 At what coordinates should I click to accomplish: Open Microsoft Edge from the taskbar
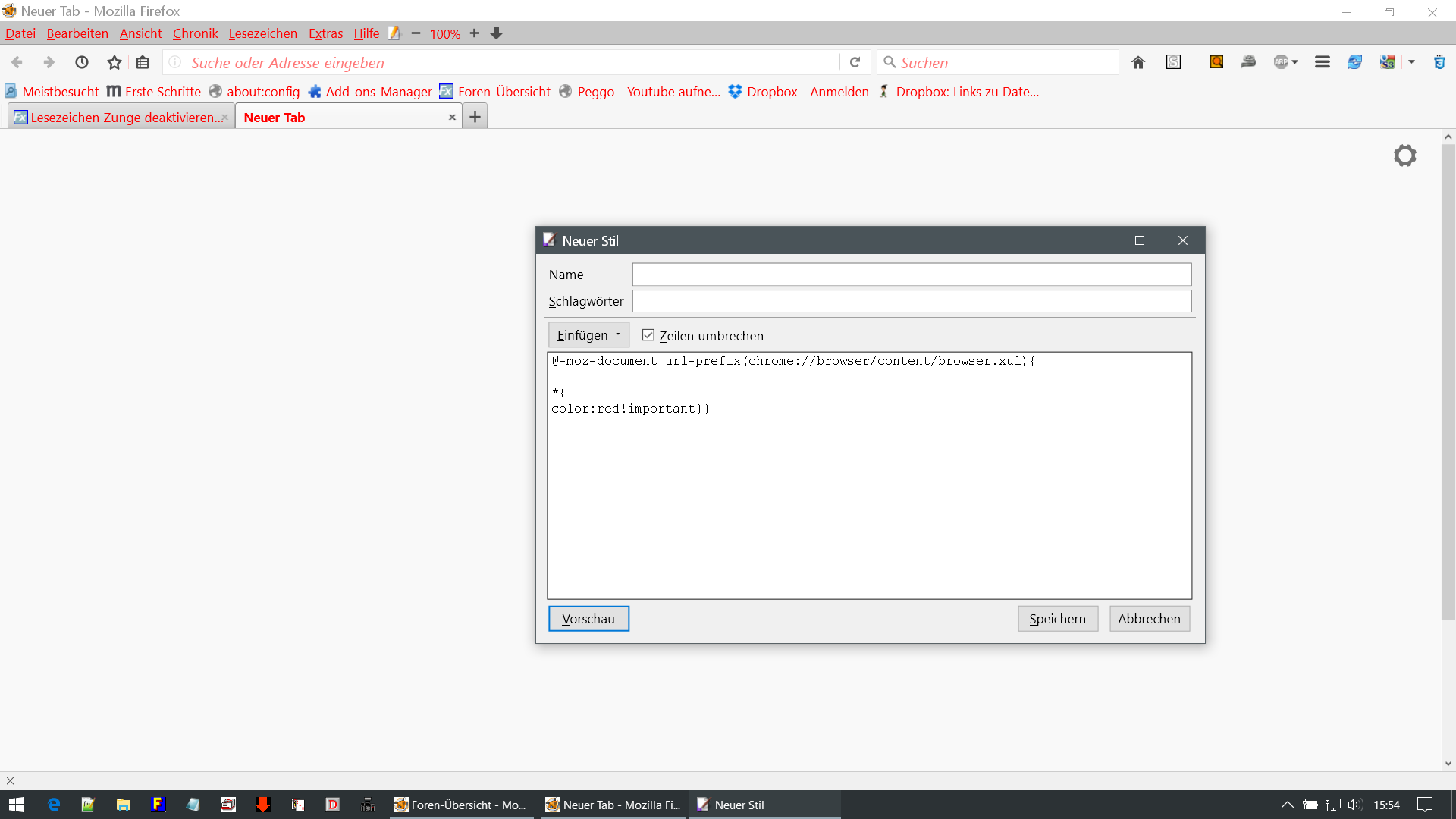point(54,805)
